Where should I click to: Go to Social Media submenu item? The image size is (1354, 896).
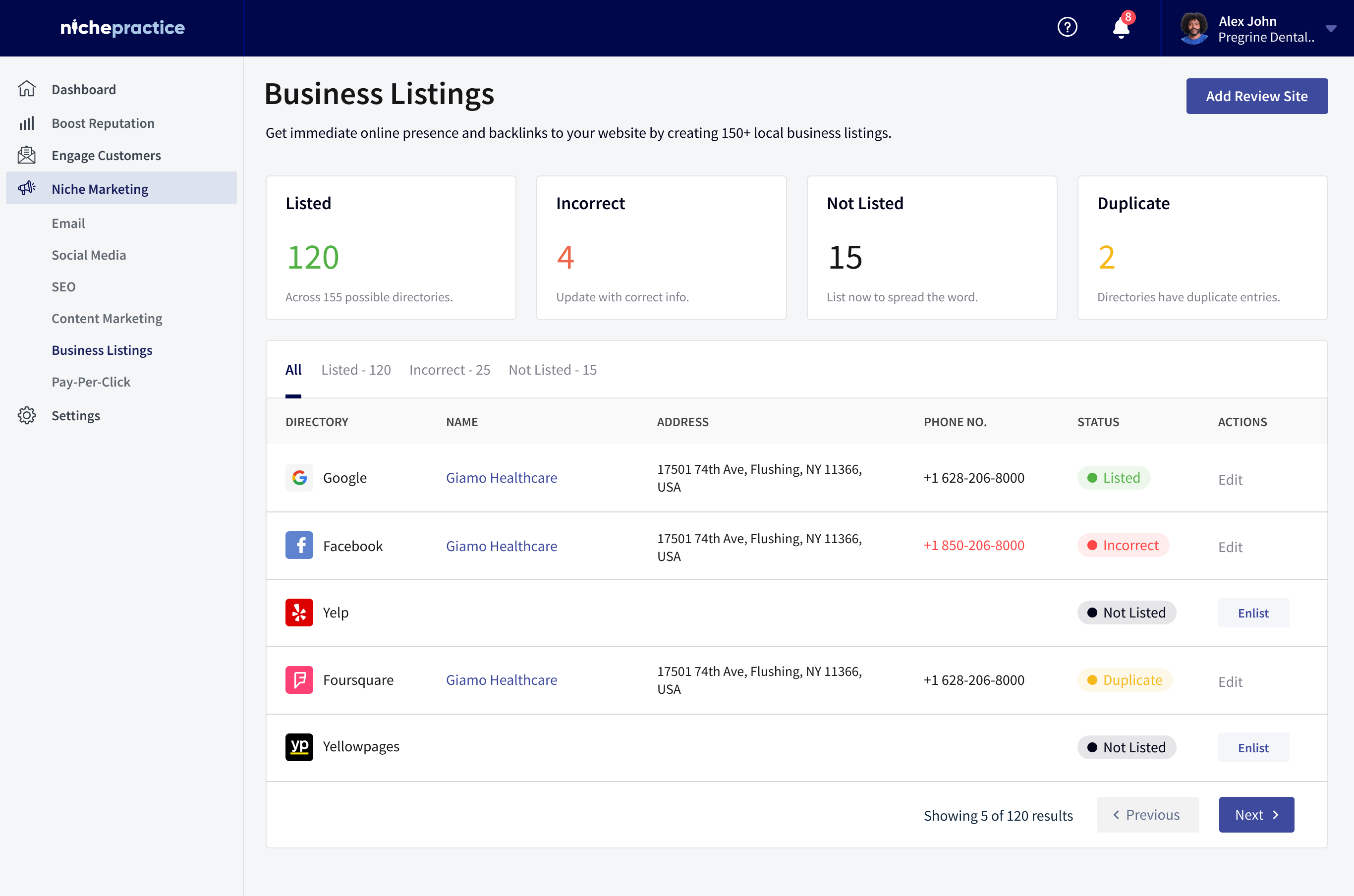click(89, 255)
